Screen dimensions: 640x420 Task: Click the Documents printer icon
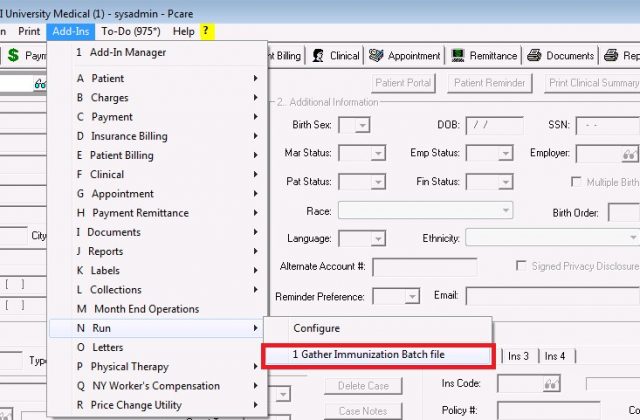coord(535,56)
